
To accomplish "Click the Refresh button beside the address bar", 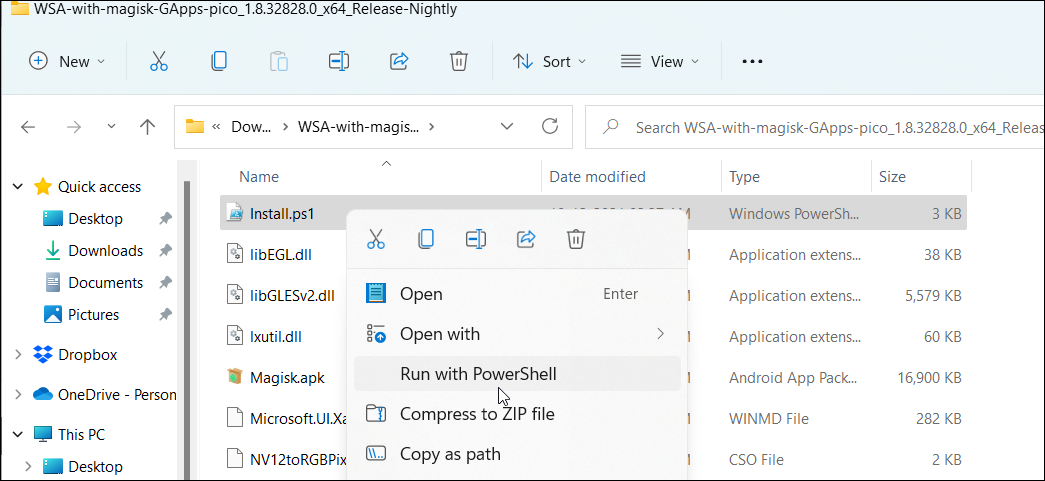I will (549, 126).
